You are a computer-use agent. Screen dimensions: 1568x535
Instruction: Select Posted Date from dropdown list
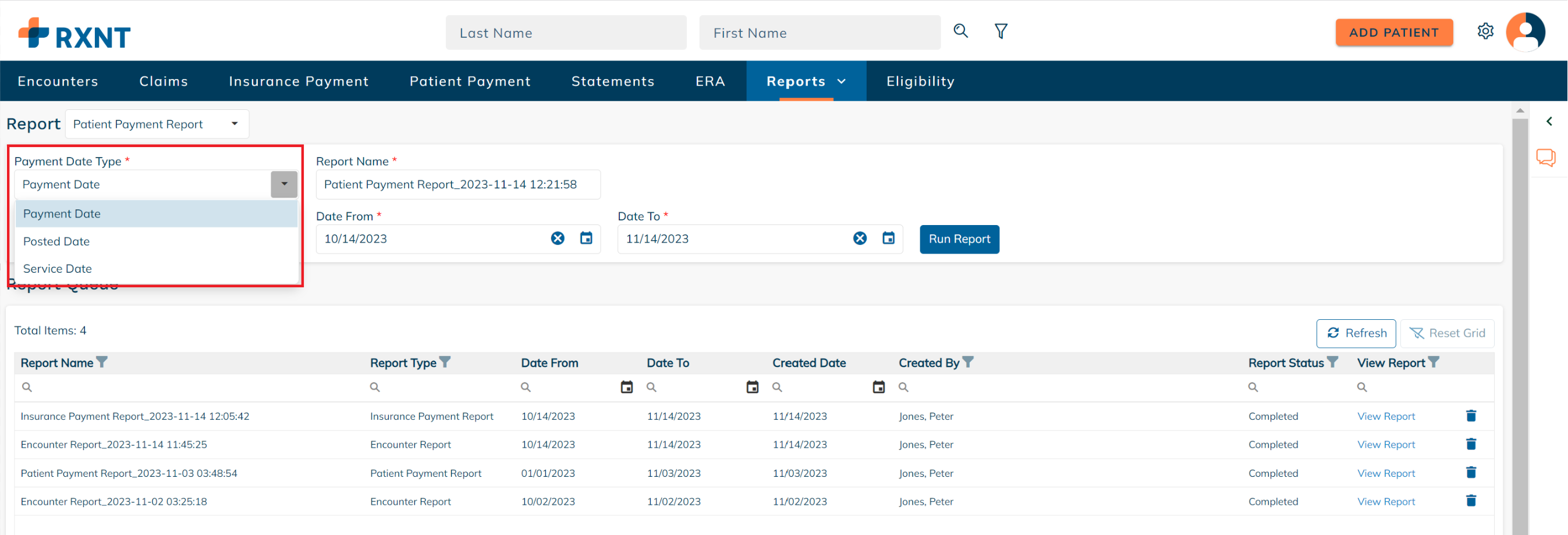click(56, 241)
